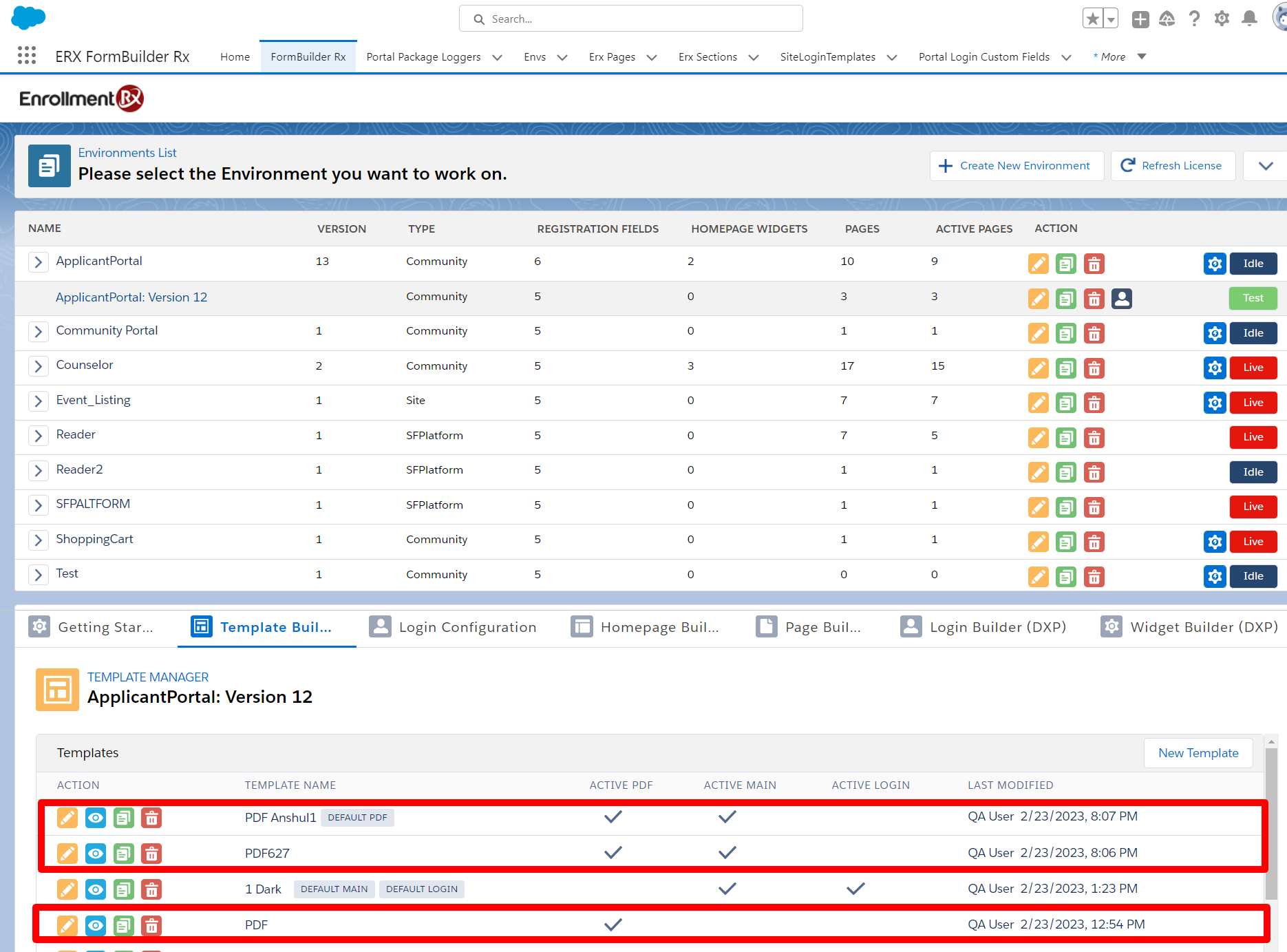Click the notifications bell icon
This screenshot has width=1287, height=952.
click(x=1248, y=19)
